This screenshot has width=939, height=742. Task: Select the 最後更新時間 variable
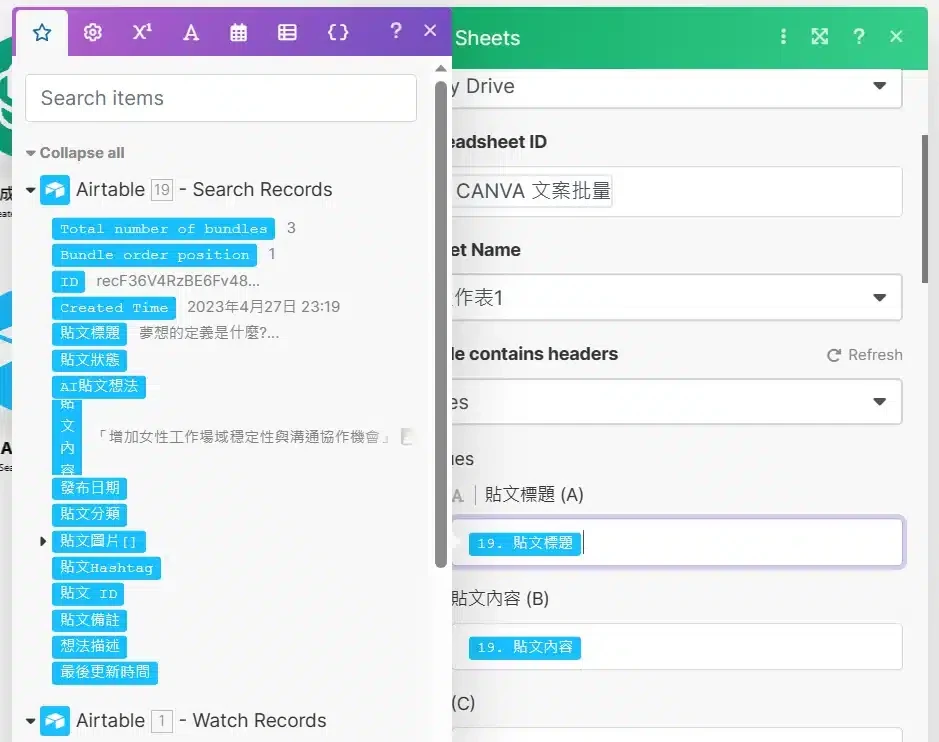(105, 672)
